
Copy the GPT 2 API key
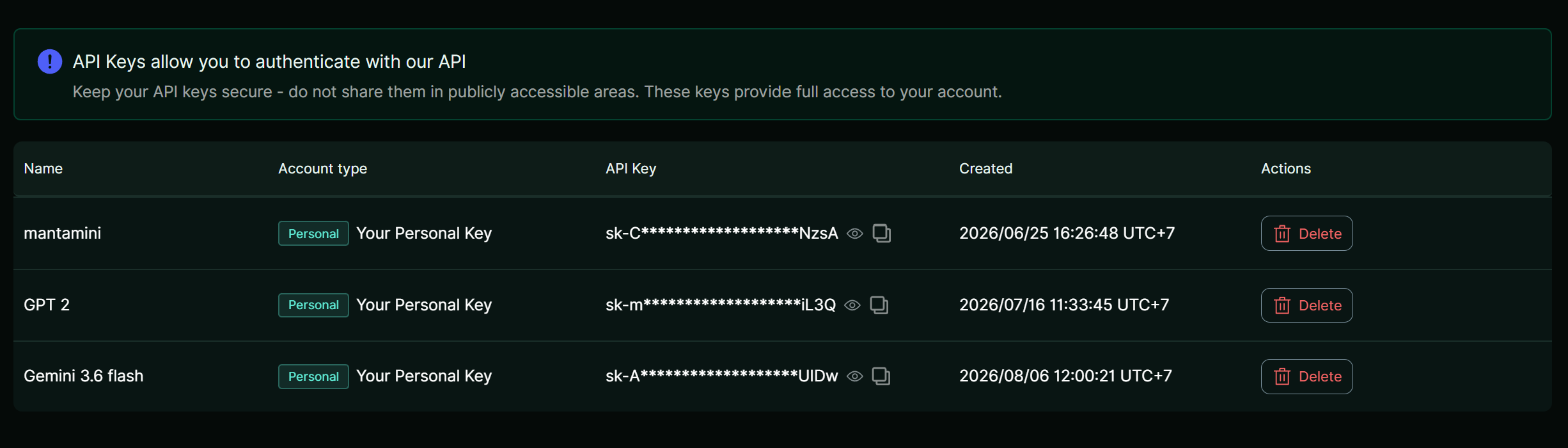pyautogui.click(x=879, y=305)
